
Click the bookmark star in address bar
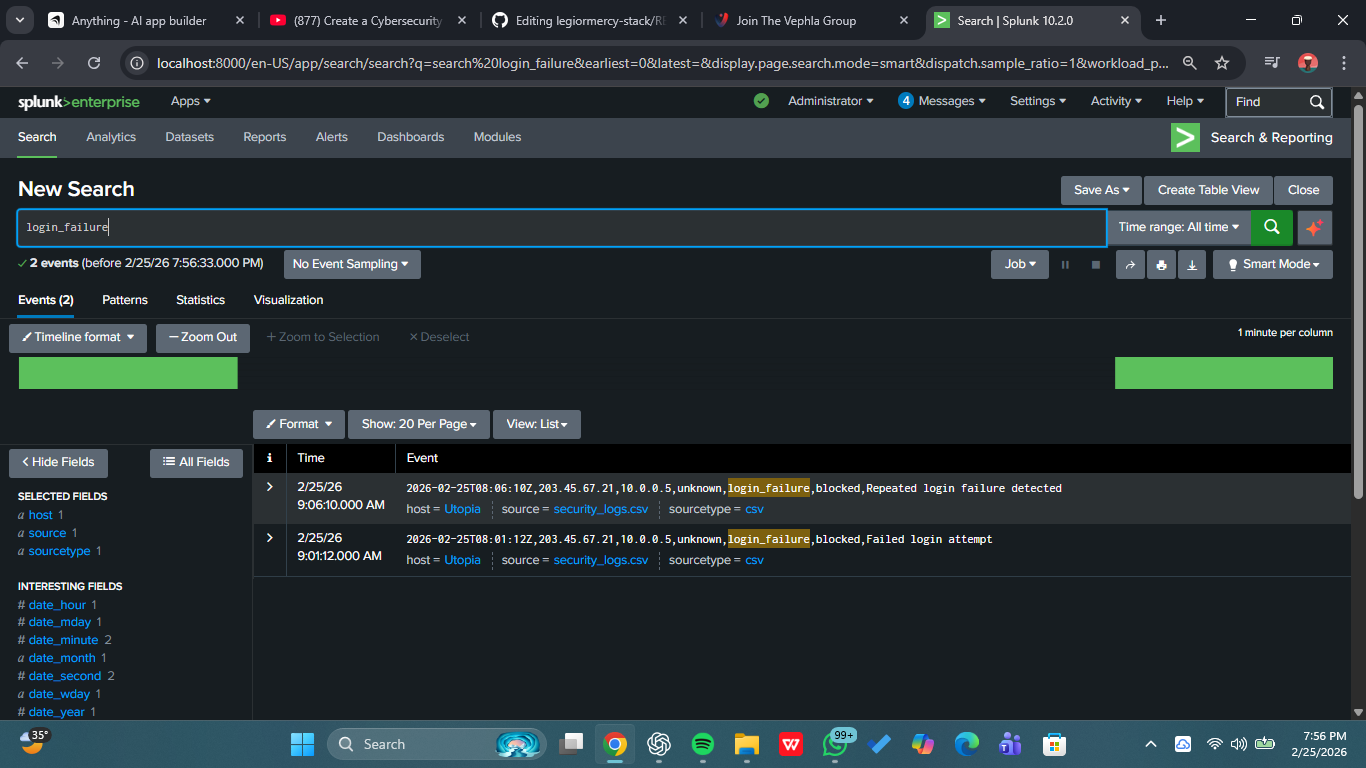[1222, 63]
